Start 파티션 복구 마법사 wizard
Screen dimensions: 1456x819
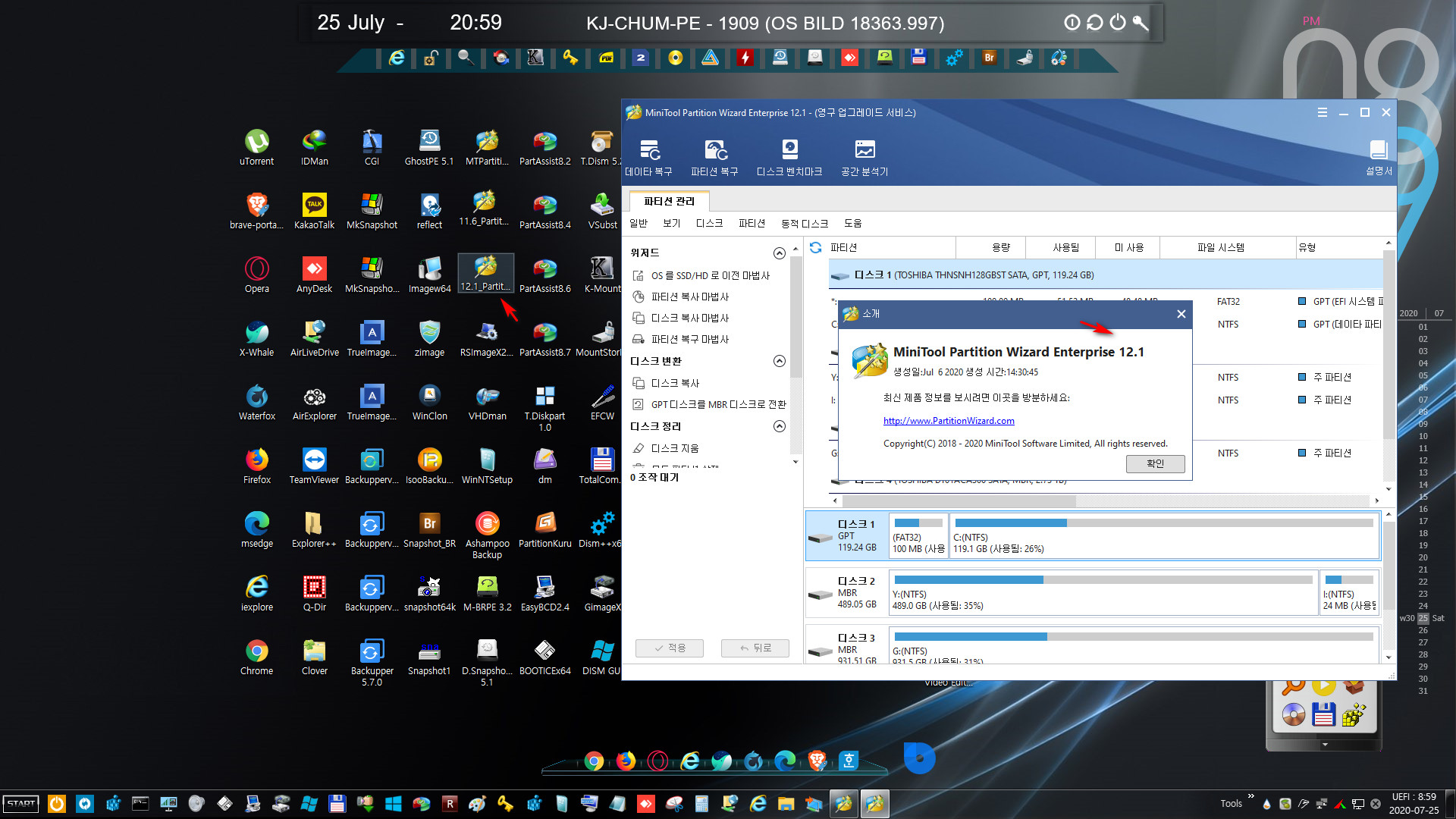tap(681, 339)
